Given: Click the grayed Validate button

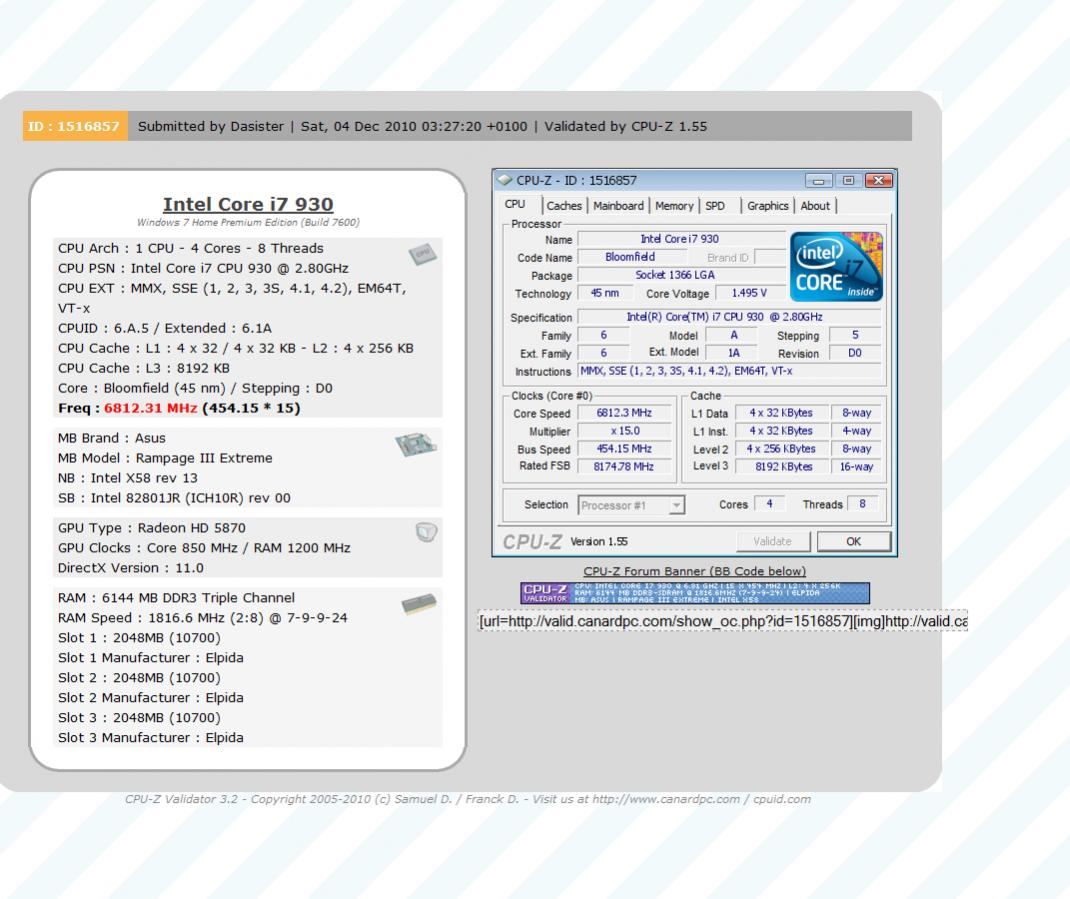Looking at the screenshot, I should click(772, 541).
